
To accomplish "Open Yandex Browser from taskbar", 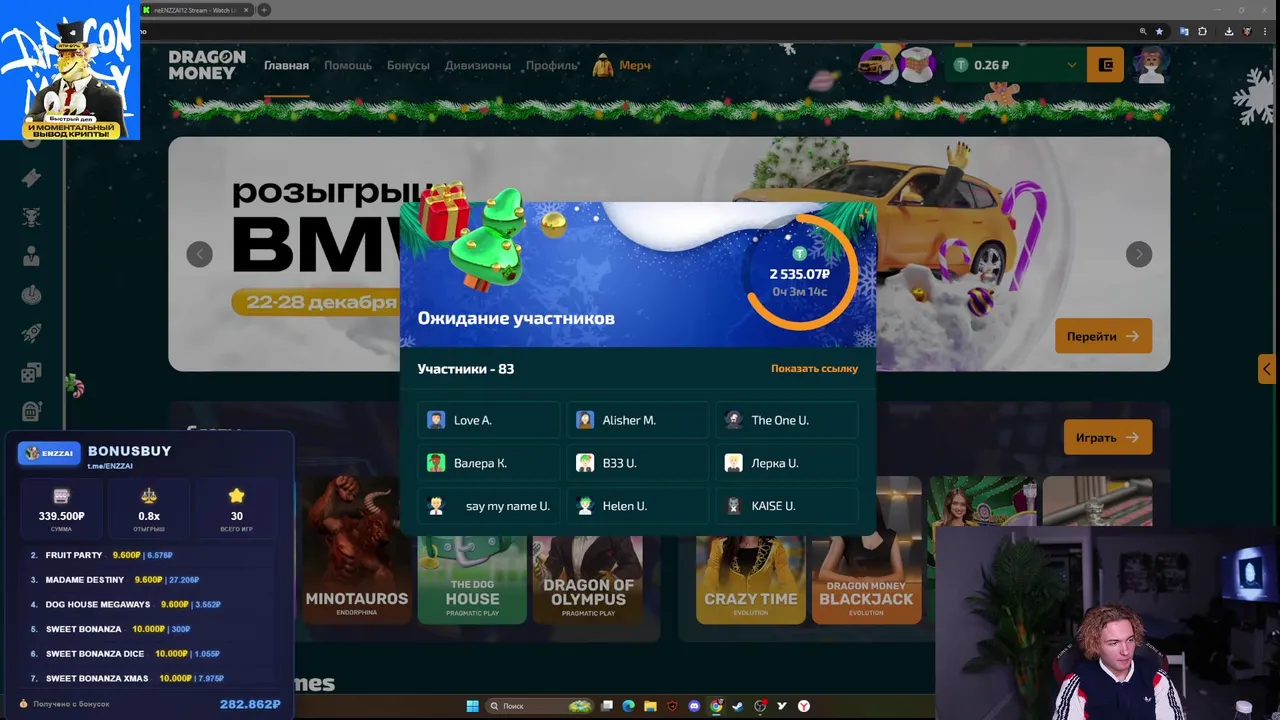I will (803, 706).
